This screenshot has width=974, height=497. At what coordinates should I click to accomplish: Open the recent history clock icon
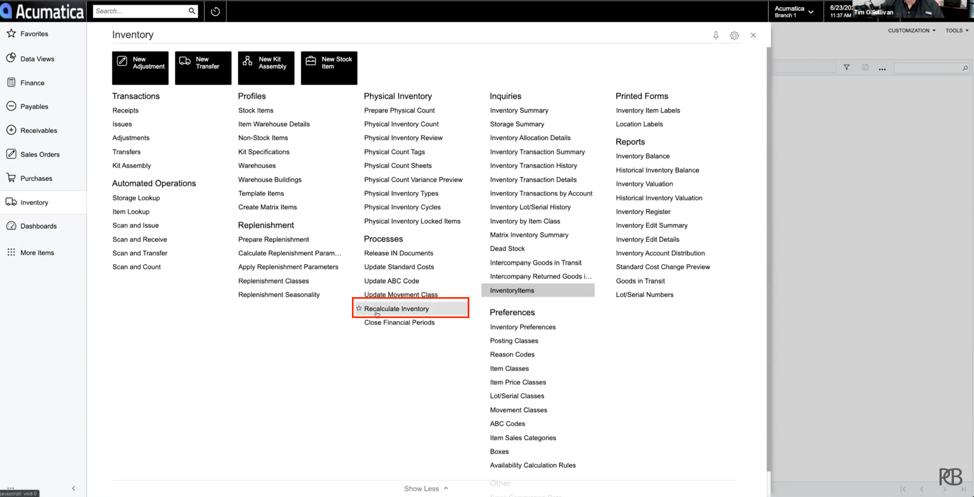click(215, 11)
